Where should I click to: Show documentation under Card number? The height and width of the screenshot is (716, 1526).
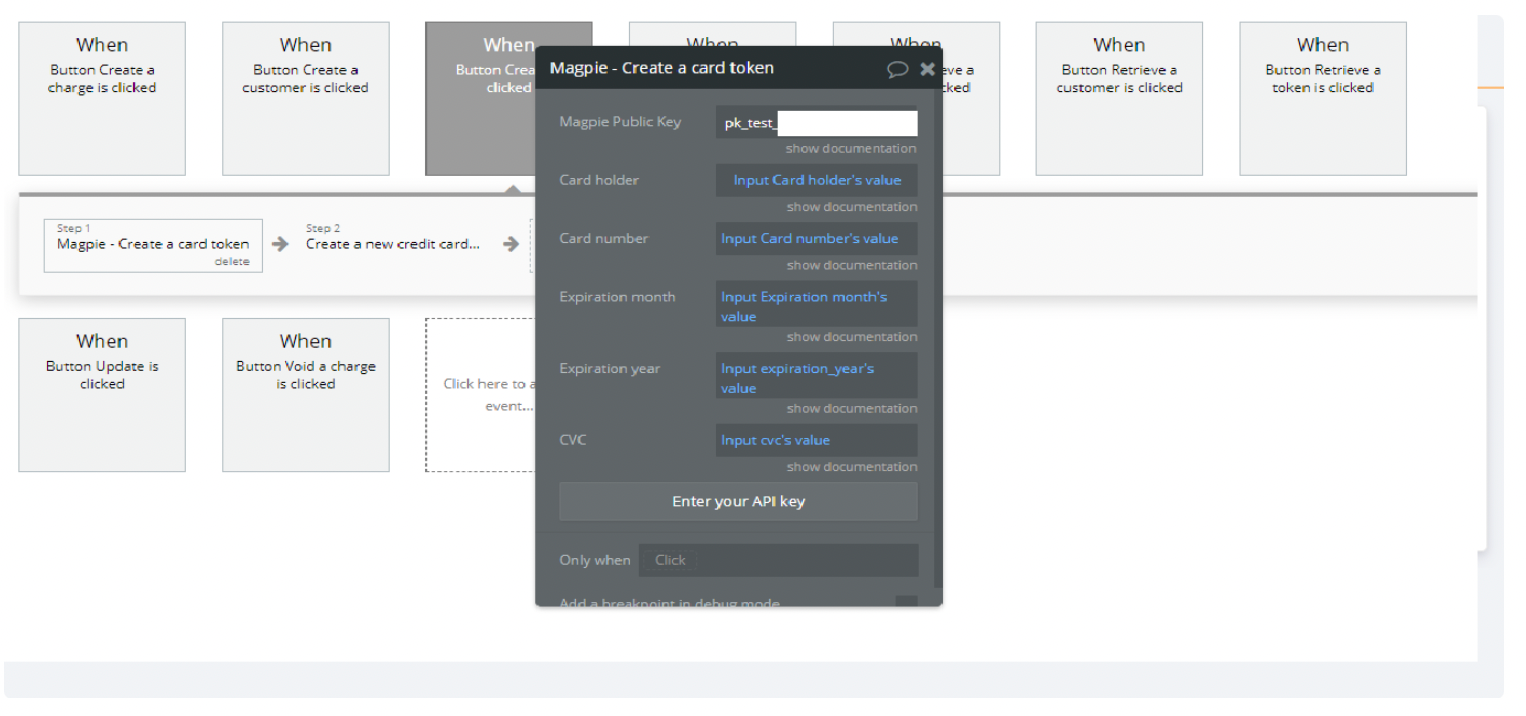[851, 265]
